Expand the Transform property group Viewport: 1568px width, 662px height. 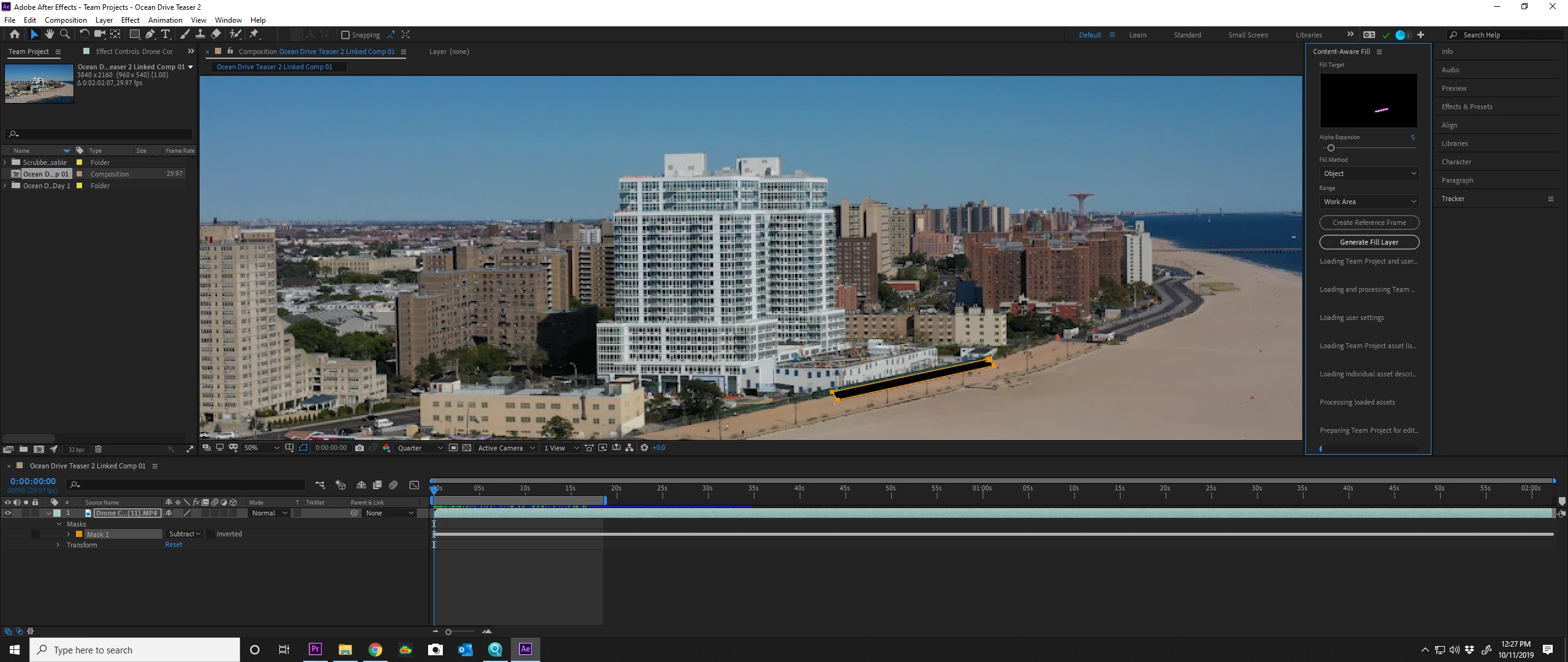[x=58, y=545]
